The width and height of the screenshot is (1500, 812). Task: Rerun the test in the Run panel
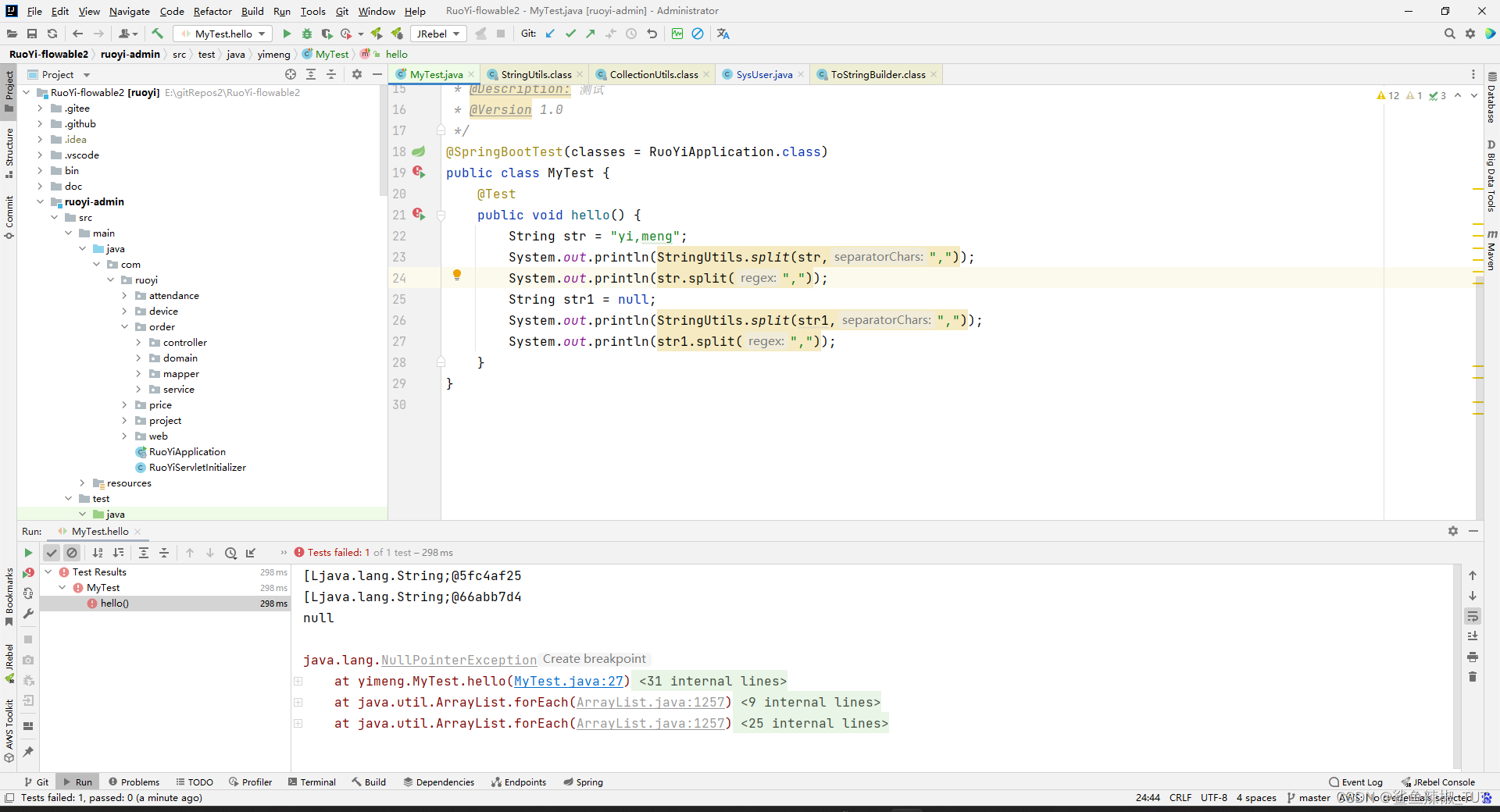click(x=28, y=553)
